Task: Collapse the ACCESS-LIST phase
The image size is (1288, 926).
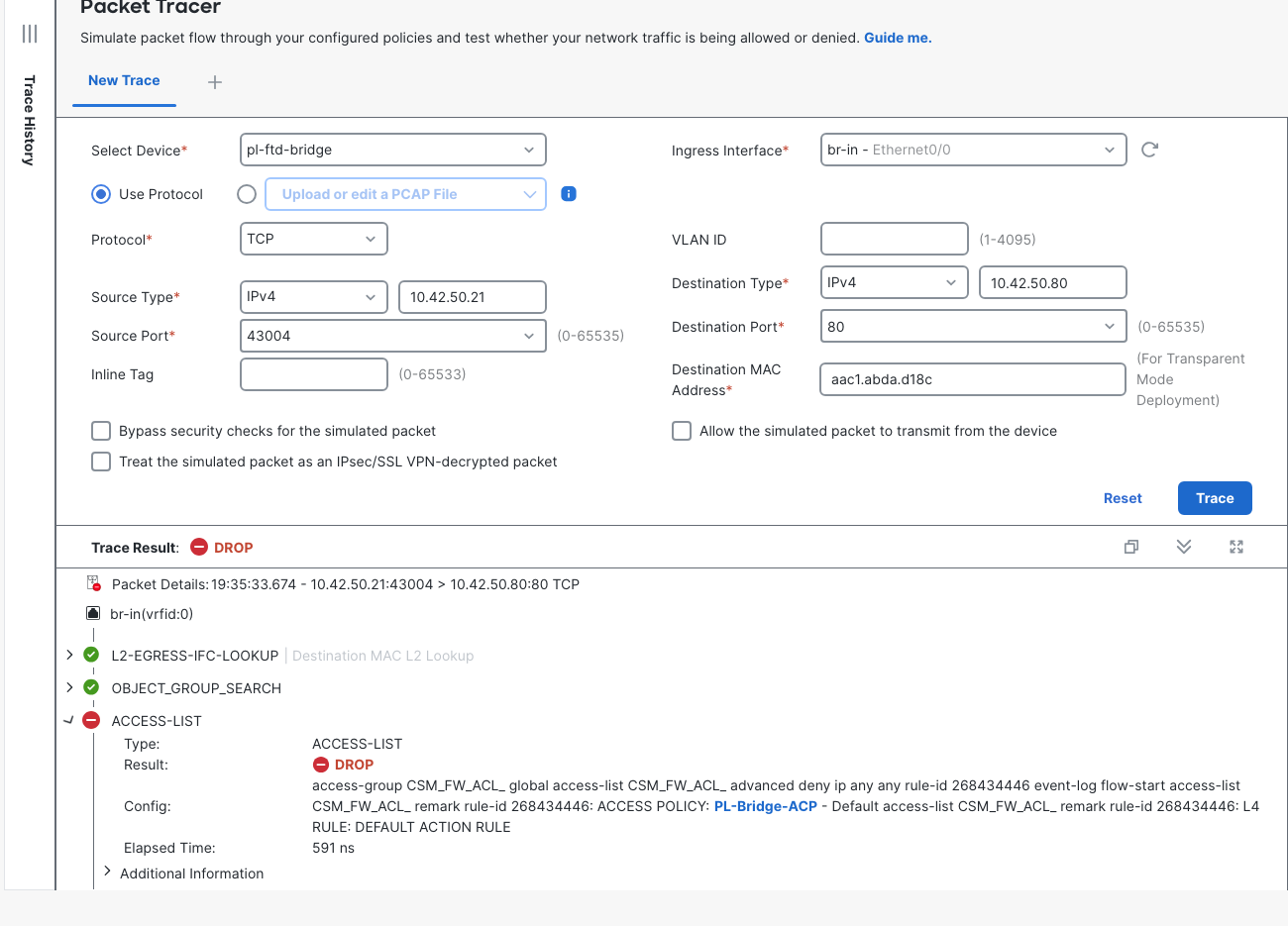Action: [68, 720]
